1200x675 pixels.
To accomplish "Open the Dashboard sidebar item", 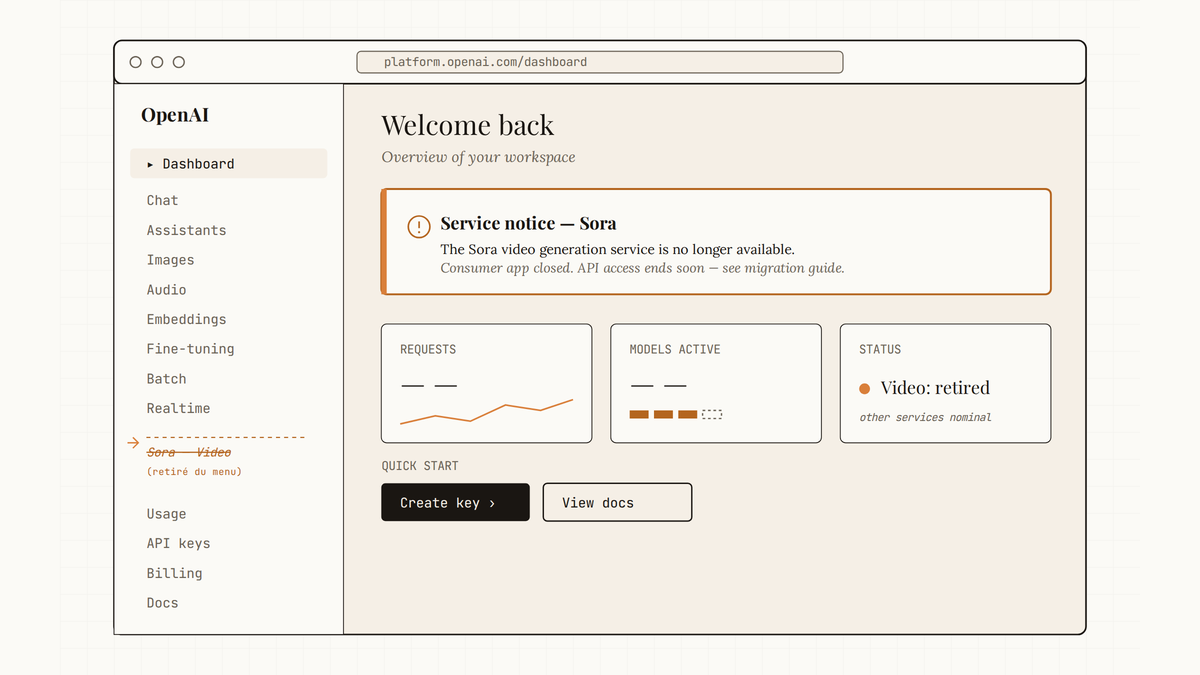I will [228, 164].
